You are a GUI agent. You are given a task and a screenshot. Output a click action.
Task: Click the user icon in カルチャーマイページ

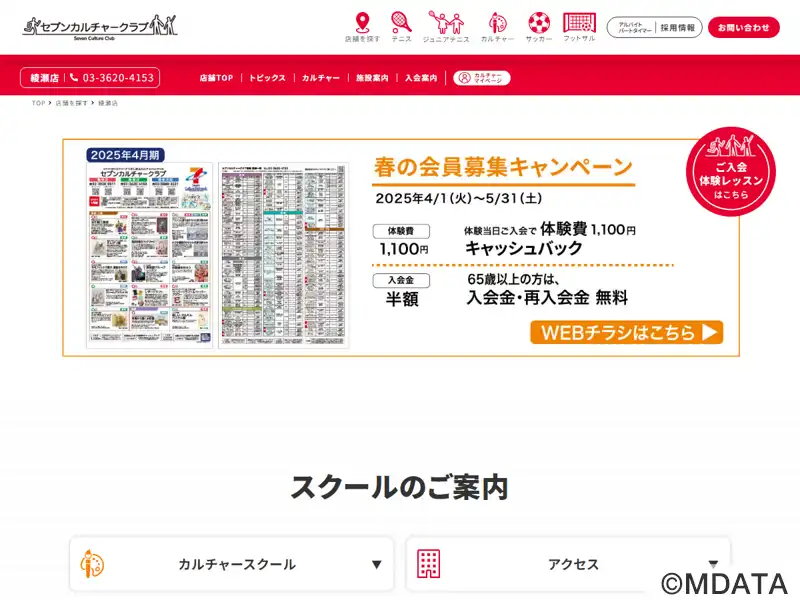coord(464,78)
